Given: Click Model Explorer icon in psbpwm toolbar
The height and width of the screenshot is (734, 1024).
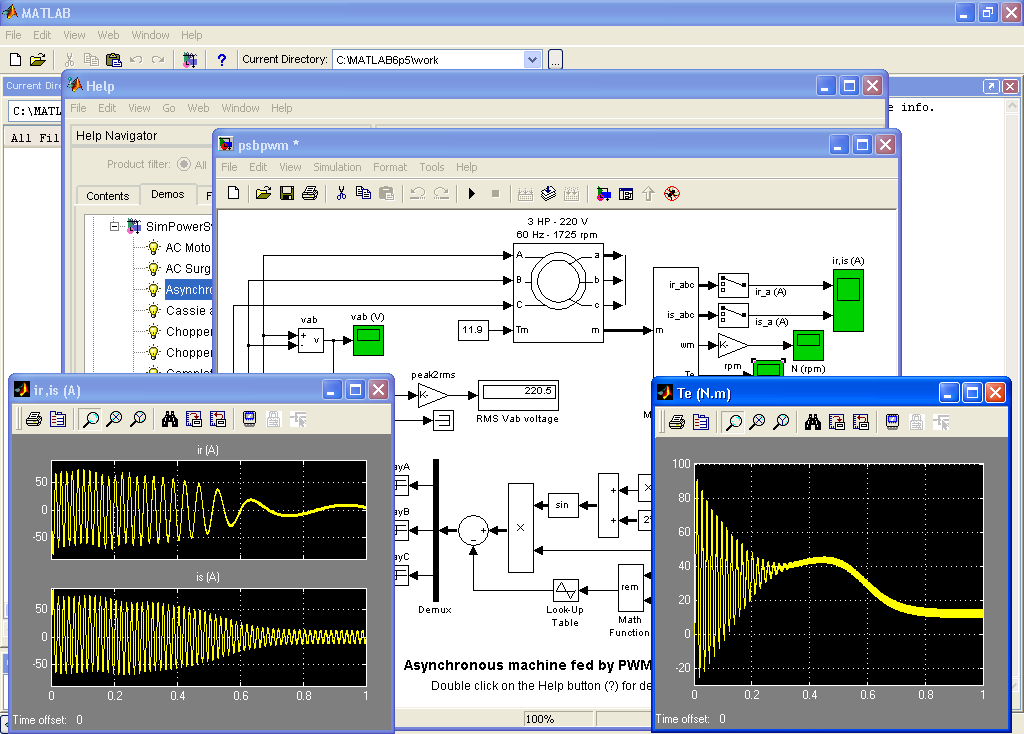Looking at the screenshot, I should point(626,194).
